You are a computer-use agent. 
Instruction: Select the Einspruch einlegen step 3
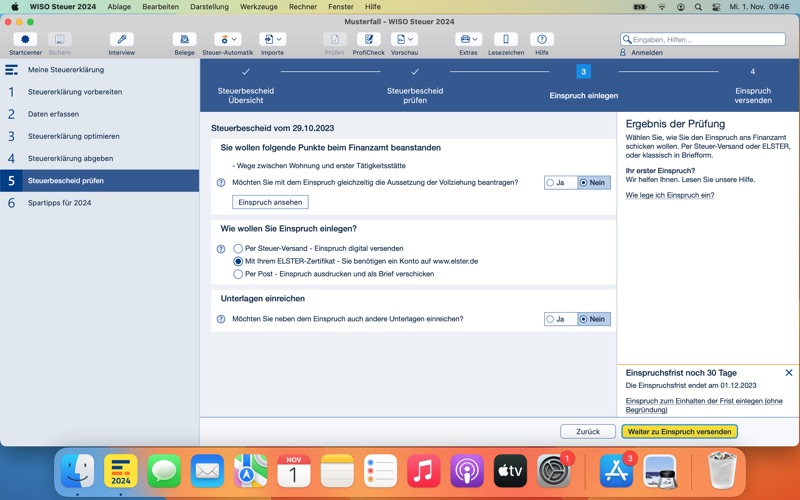coord(583,83)
